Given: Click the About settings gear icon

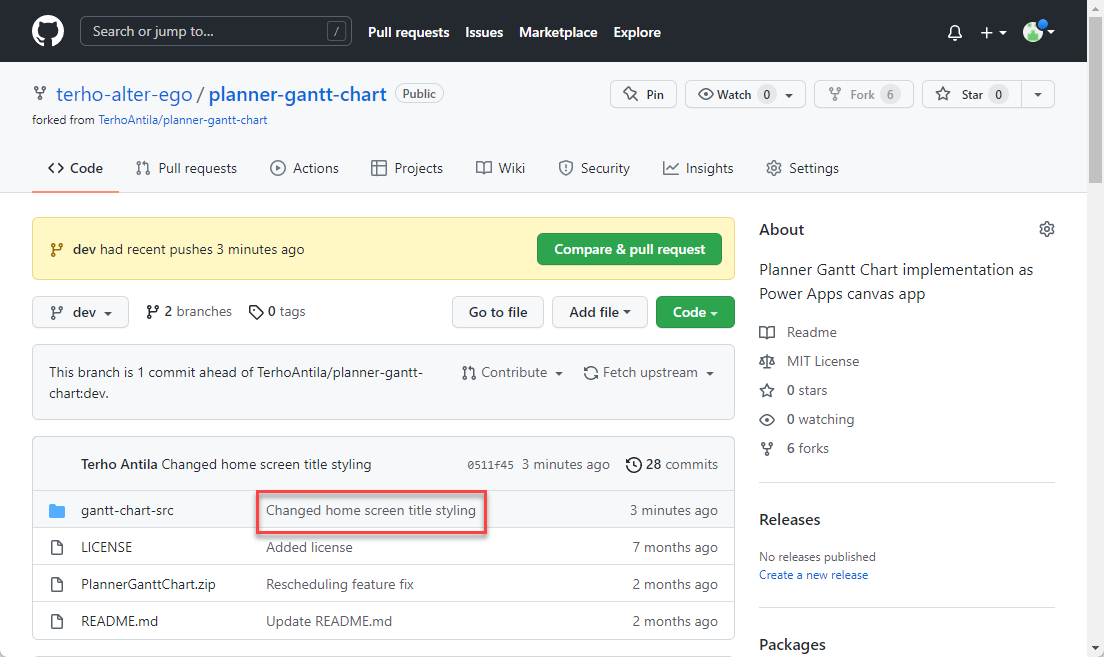Looking at the screenshot, I should pos(1046,229).
